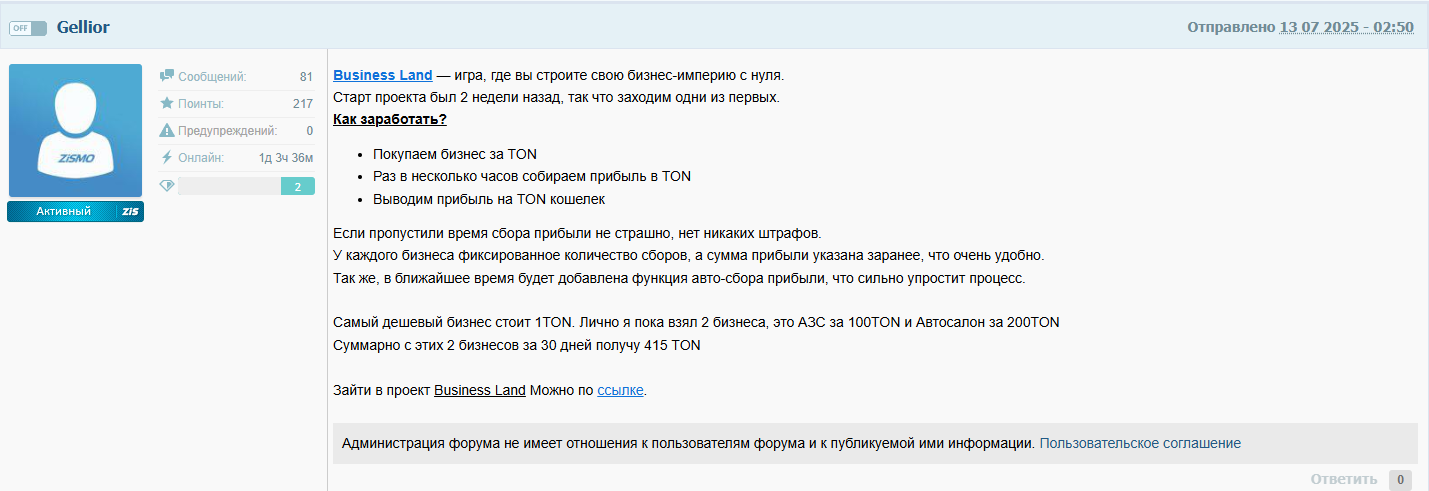Viewport: 1429px width, 491px height.
Task: Click the warning triangle icon next to Предупреждений
Action: coord(167,130)
